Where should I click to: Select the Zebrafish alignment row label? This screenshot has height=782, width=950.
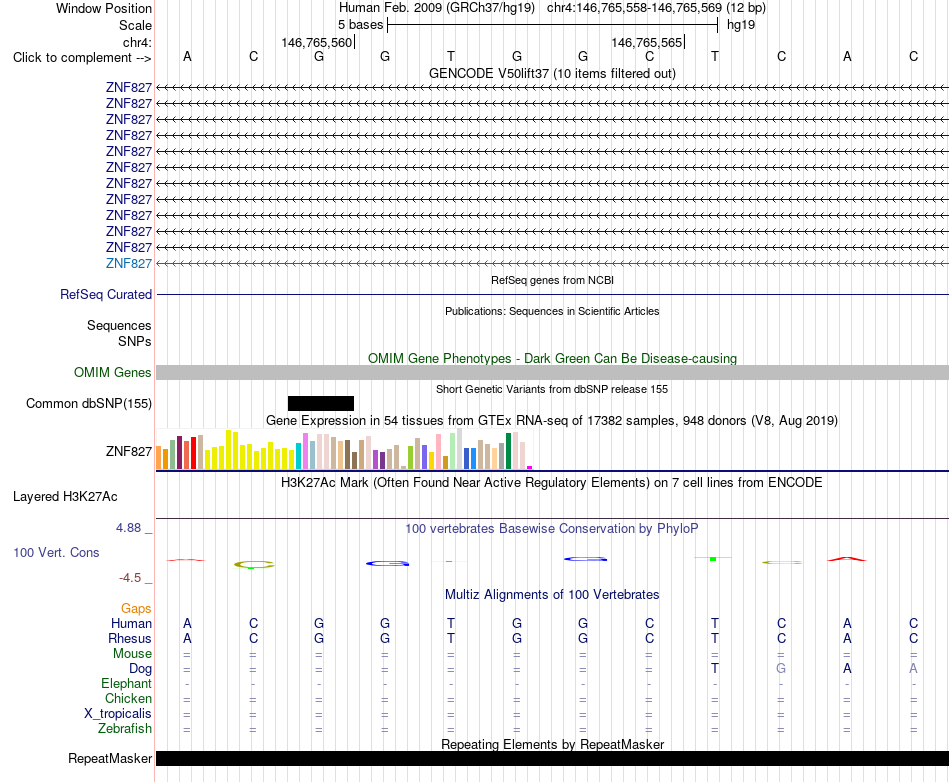[x=125, y=729]
